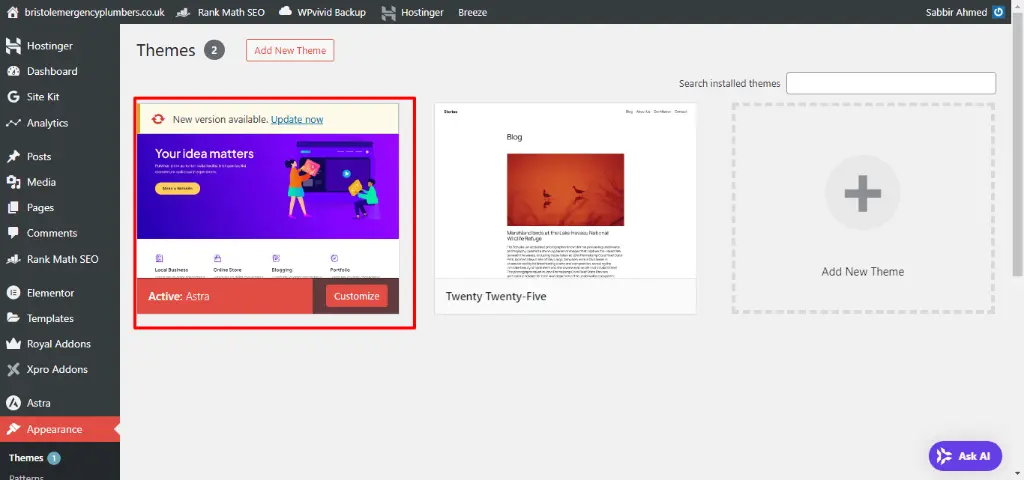This screenshot has height=480, width=1024.
Task: Click the Posts pin icon
Action: (13, 157)
